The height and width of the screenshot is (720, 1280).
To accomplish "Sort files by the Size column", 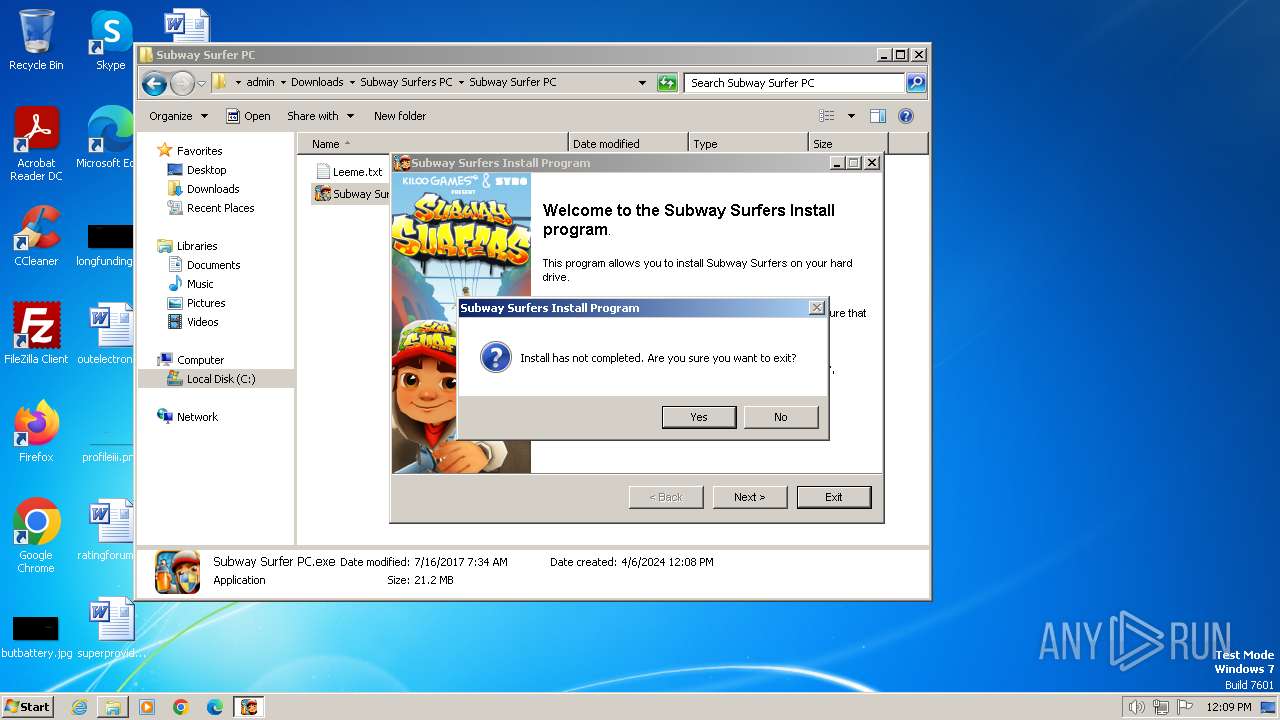I will (848, 144).
